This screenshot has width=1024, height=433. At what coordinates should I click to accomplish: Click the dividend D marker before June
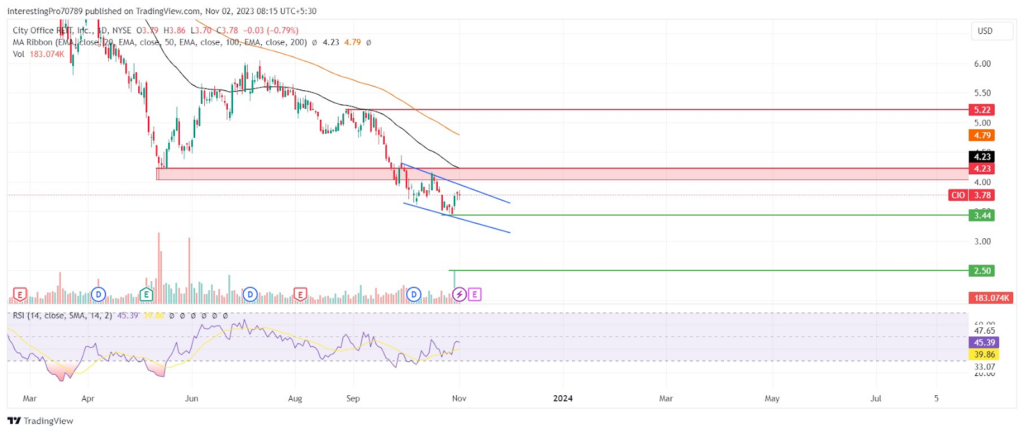[x=99, y=295]
